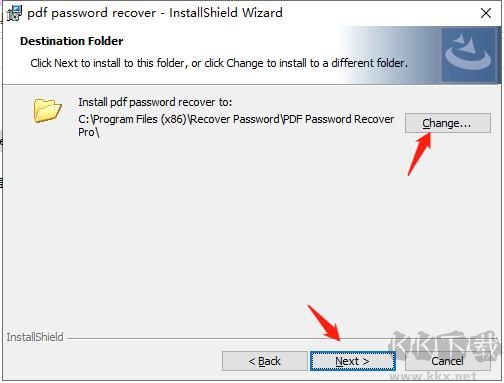The width and height of the screenshot is (504, 383).
Task: Open the Change... folder dialog
Action: point(448,123)
